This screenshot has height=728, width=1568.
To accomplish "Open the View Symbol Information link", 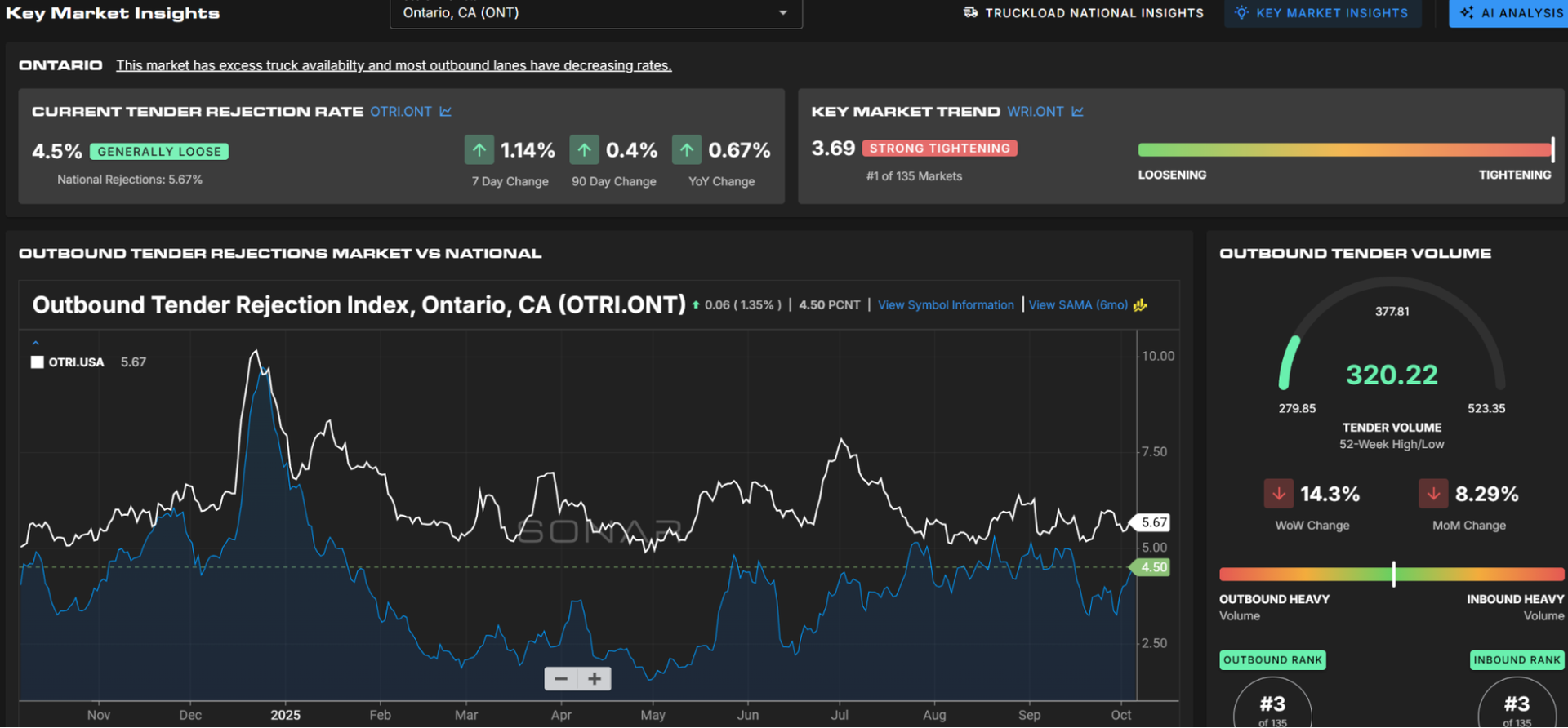I will pos(946,305).
